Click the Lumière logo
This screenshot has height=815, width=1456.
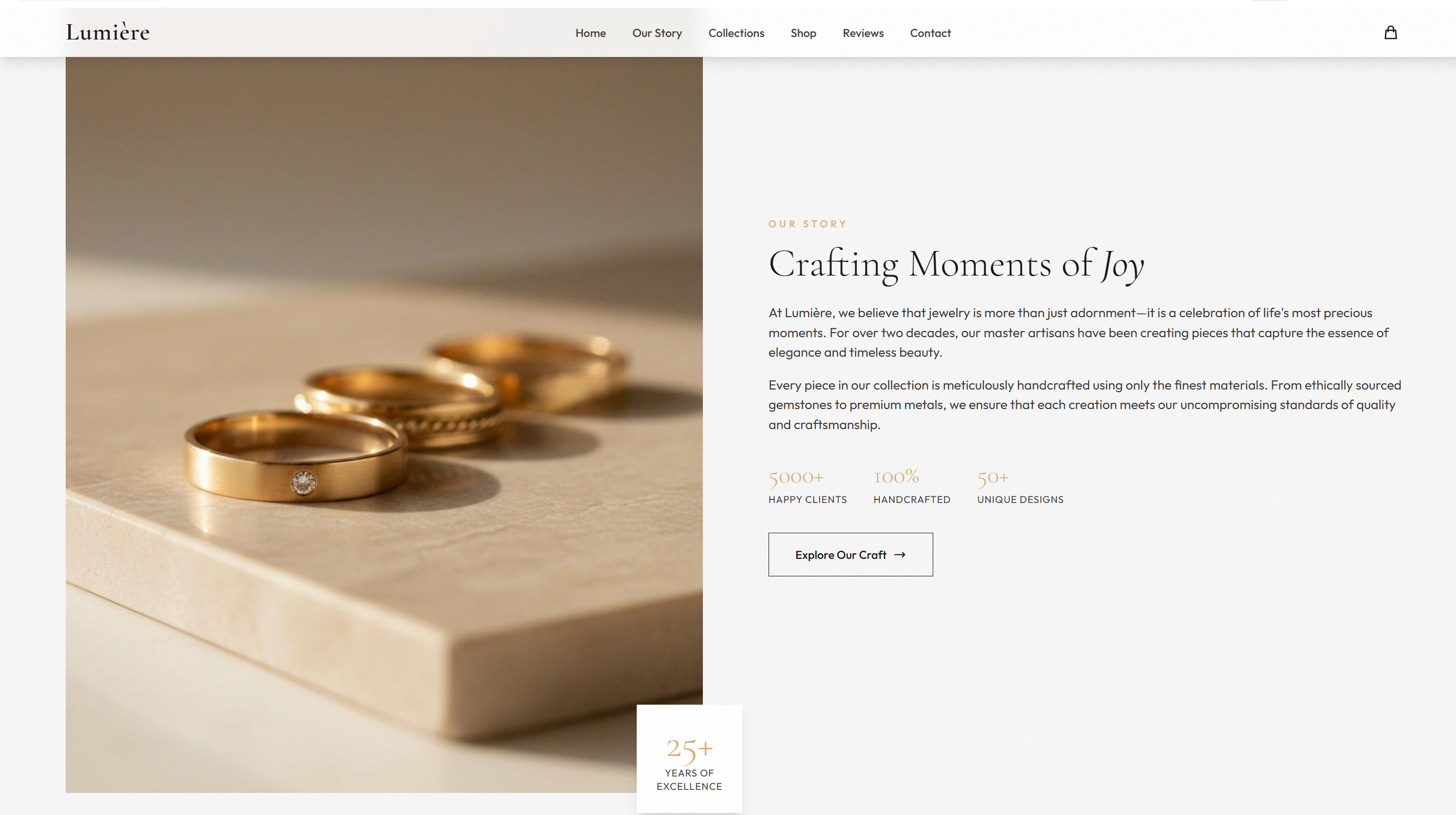(x=107, y=33)
